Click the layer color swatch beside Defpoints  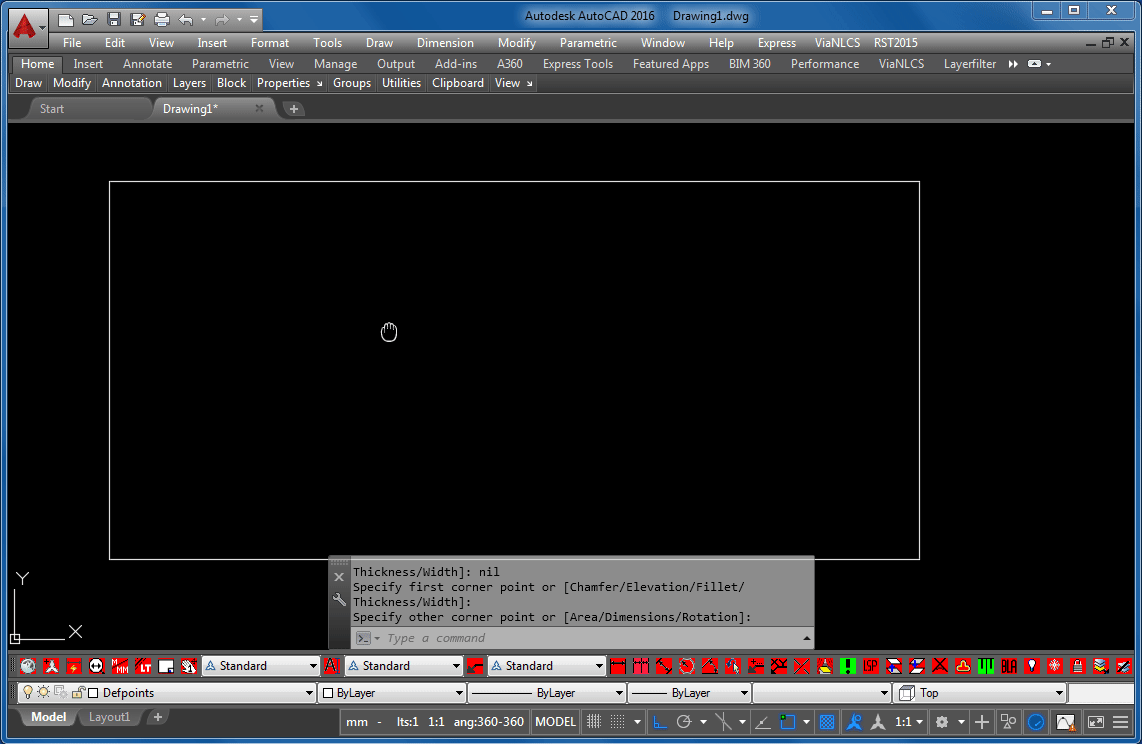93,693
